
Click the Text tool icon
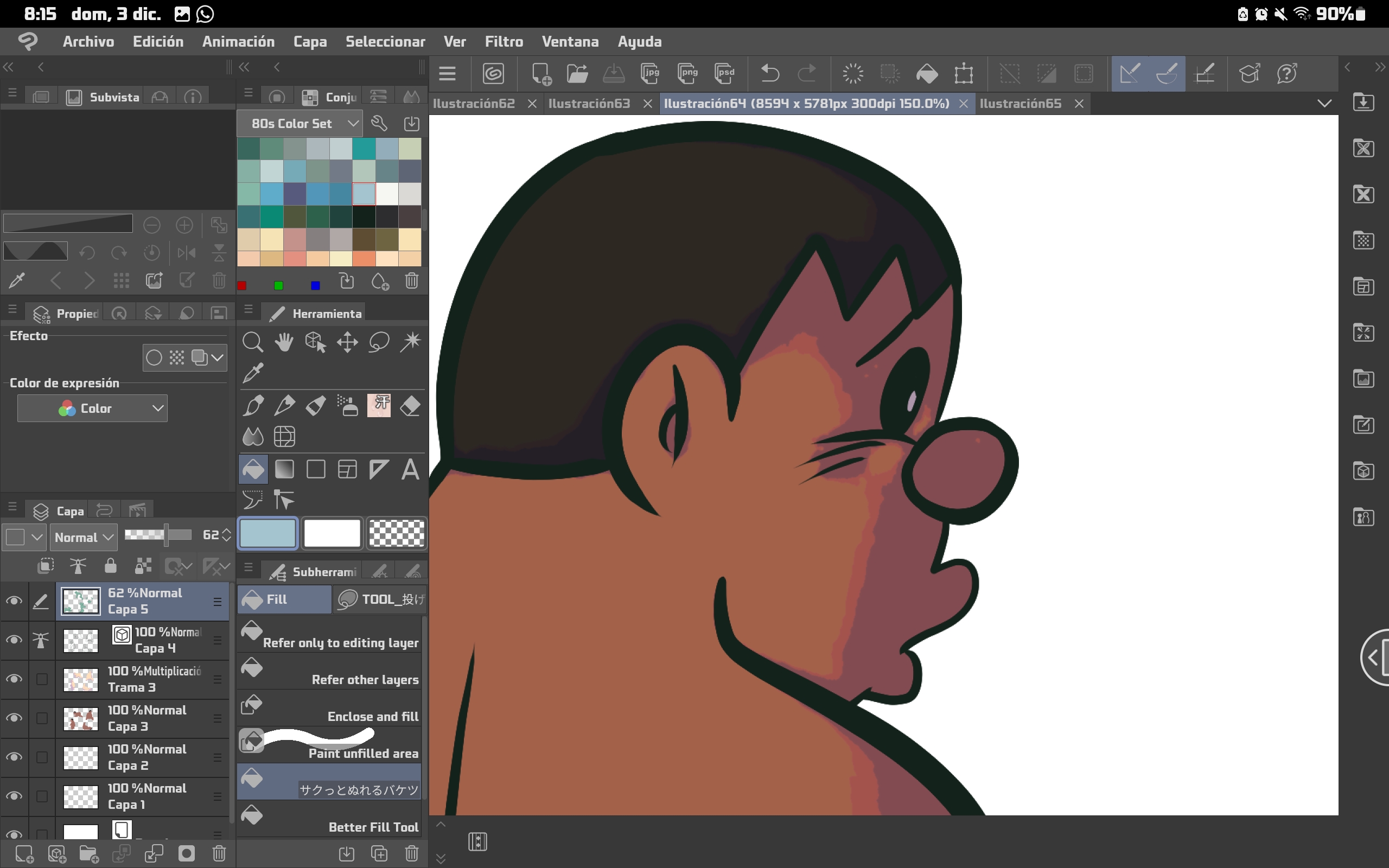[x=410, y=470]
